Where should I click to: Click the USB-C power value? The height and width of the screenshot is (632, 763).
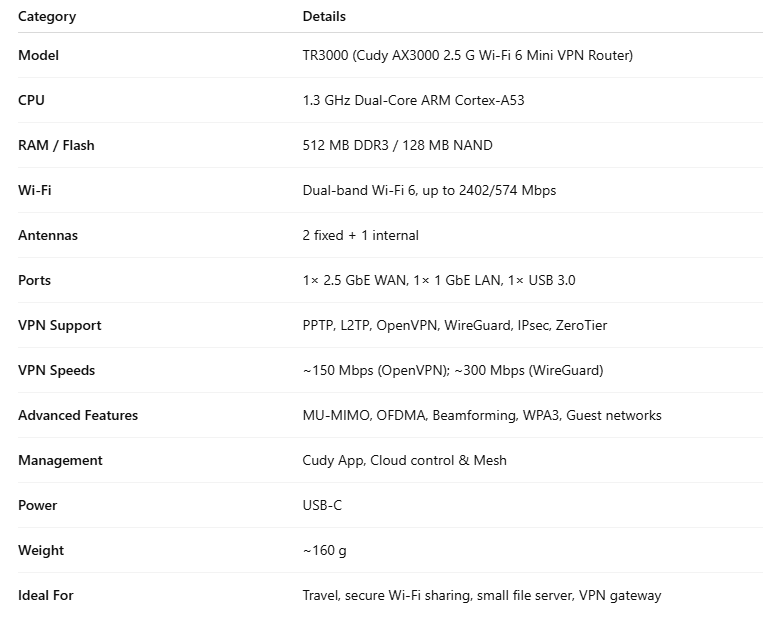coord(322,505)
